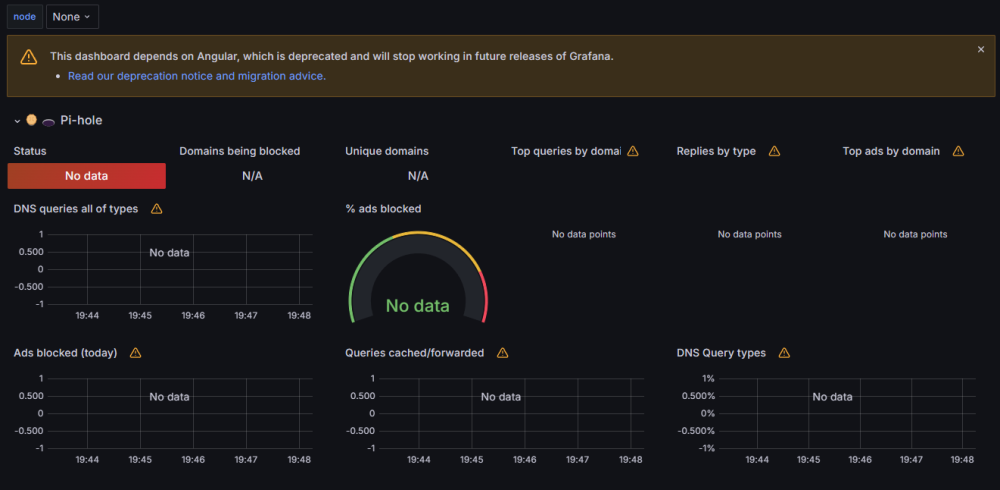Click the % ads blocked panel title
Viewport: 1000px width, 490px height.
(383, 209)
